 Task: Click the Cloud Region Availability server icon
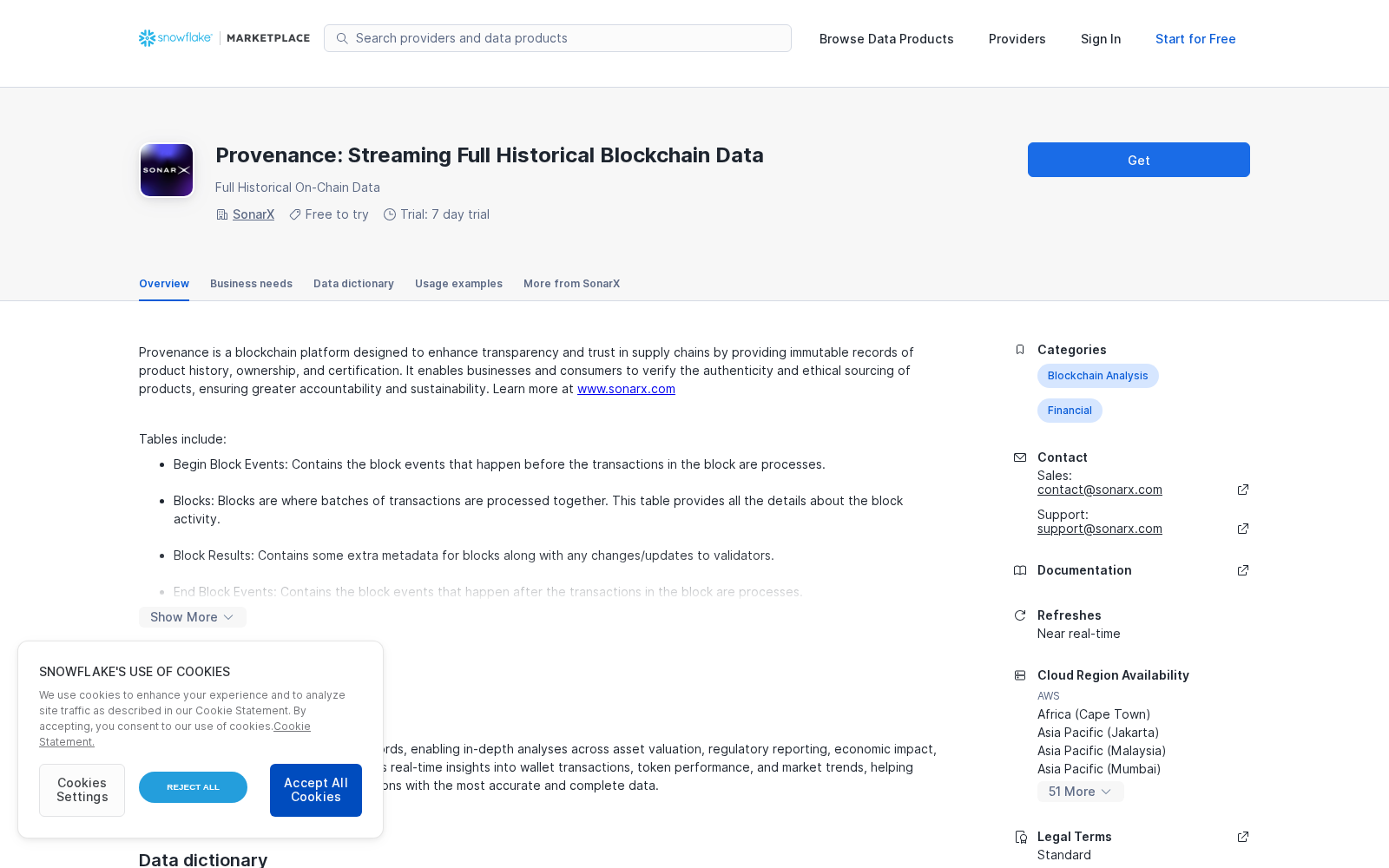click(1020, 675)
